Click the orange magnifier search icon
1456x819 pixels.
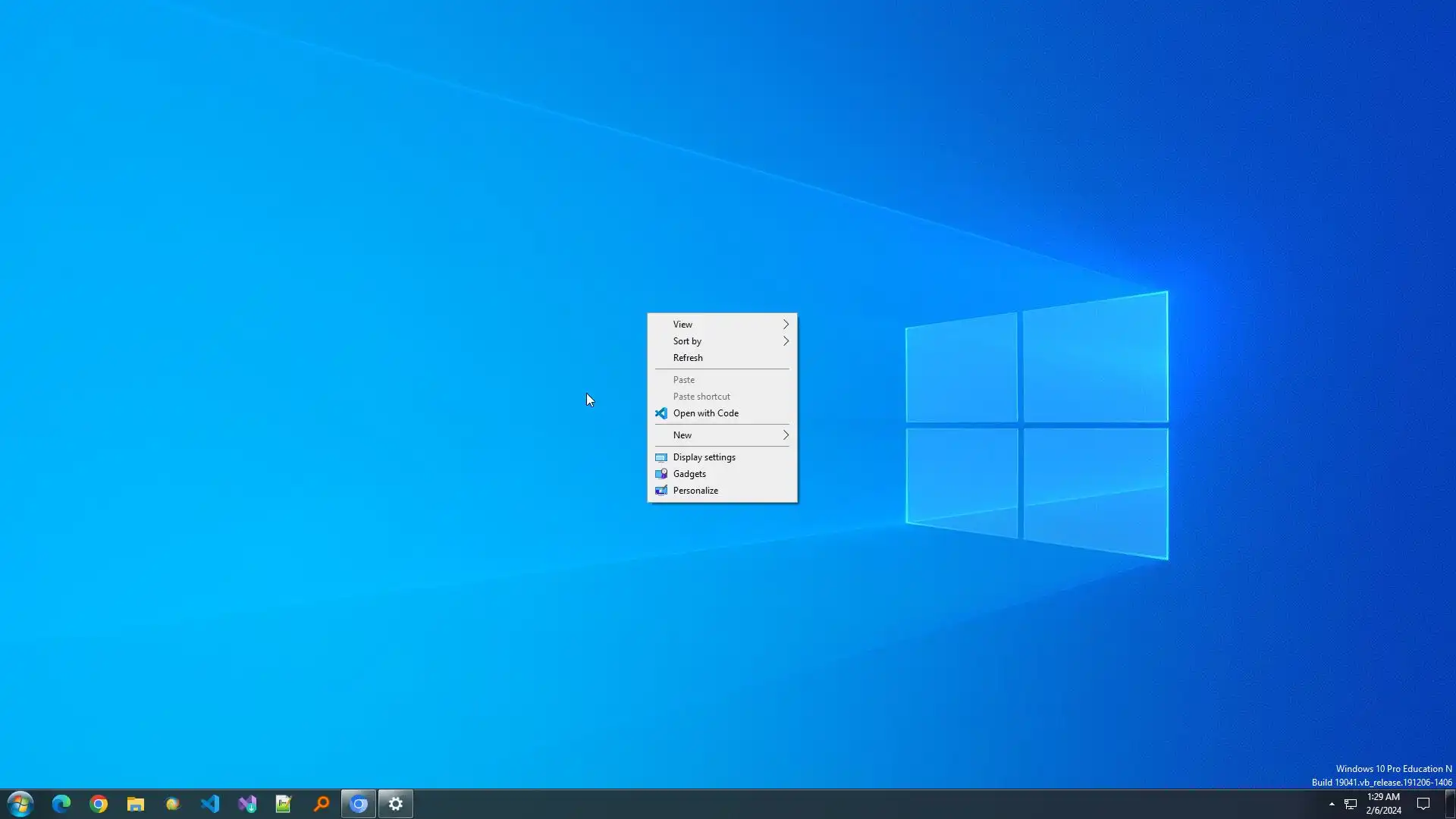point(322,804)
